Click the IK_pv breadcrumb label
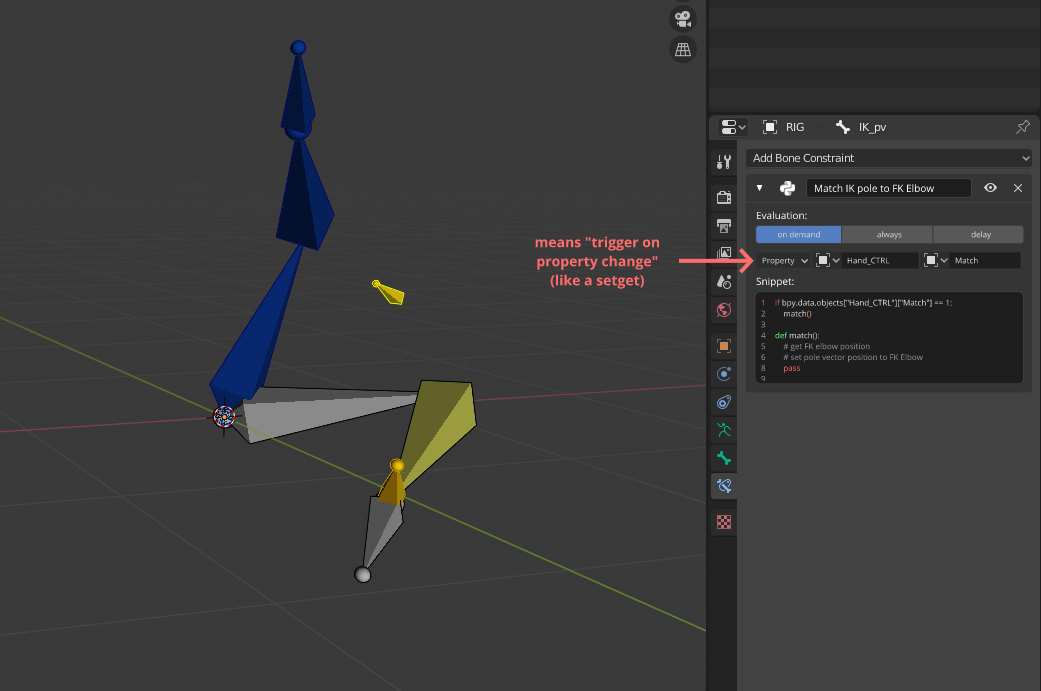The image size is (1041, 691). (872, 127)
